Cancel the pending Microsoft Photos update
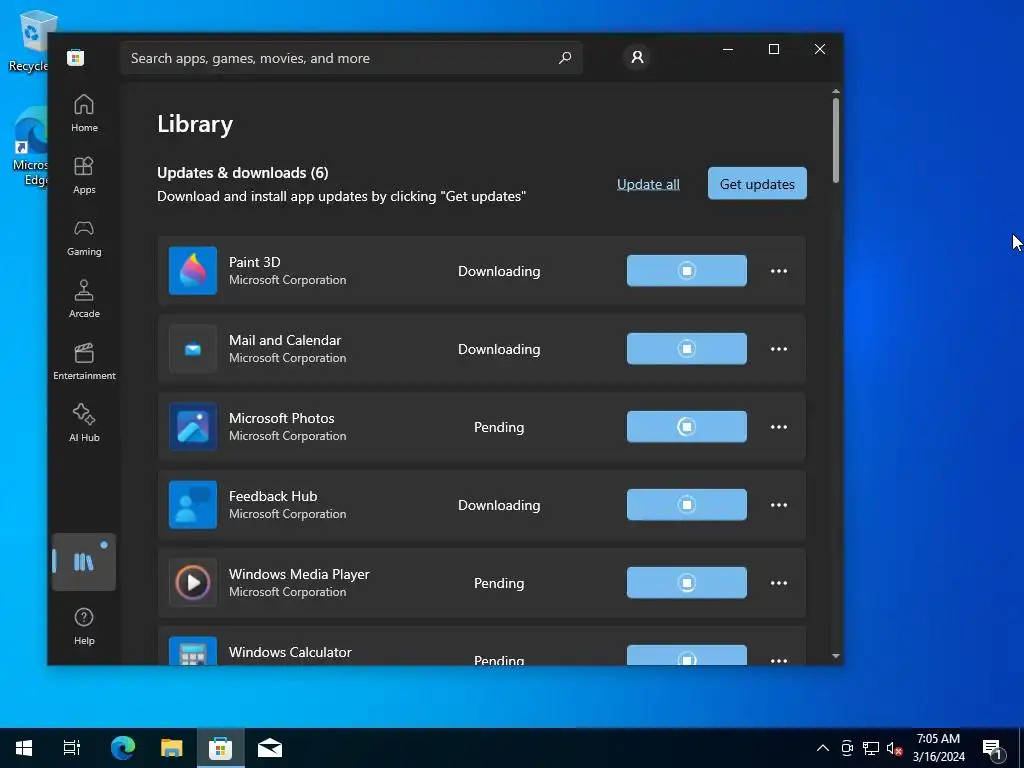The height and width of the screenshot is (768, 1024). [686, 426]
